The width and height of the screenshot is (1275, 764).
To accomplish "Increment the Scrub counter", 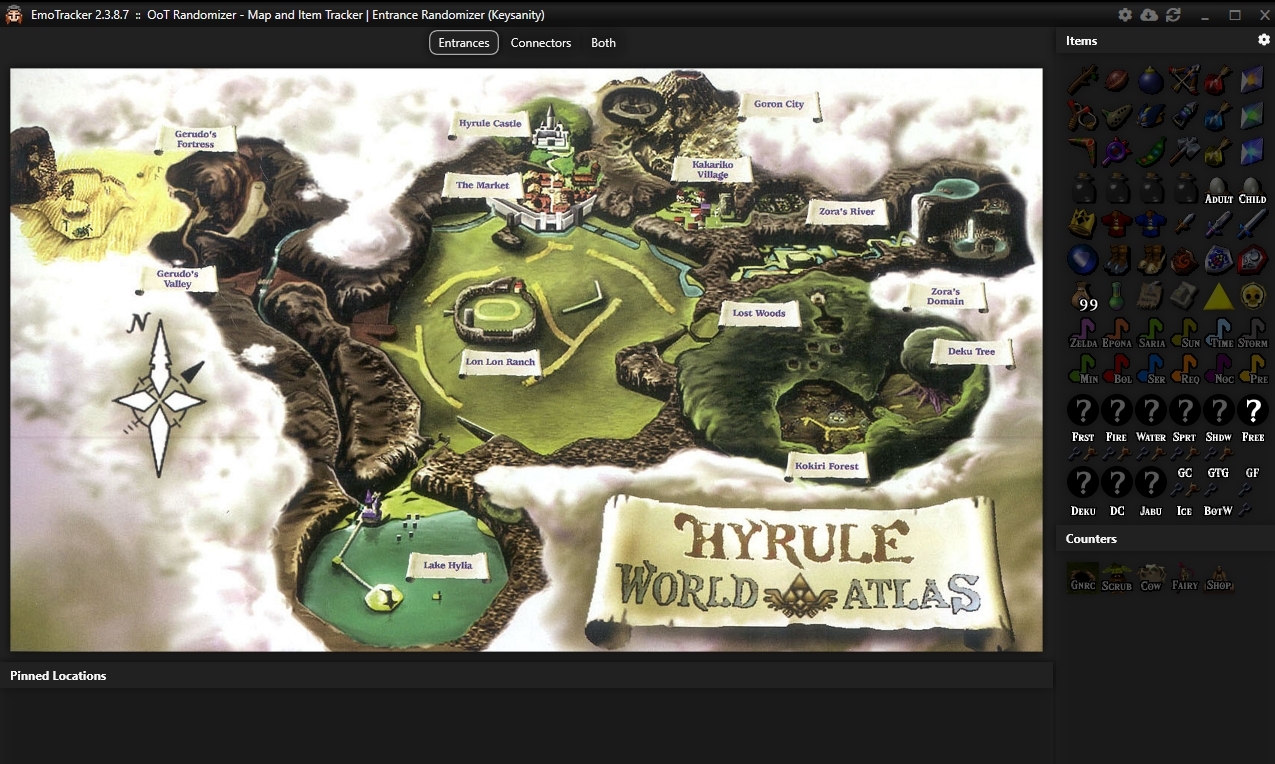I will coord(1117,578).
